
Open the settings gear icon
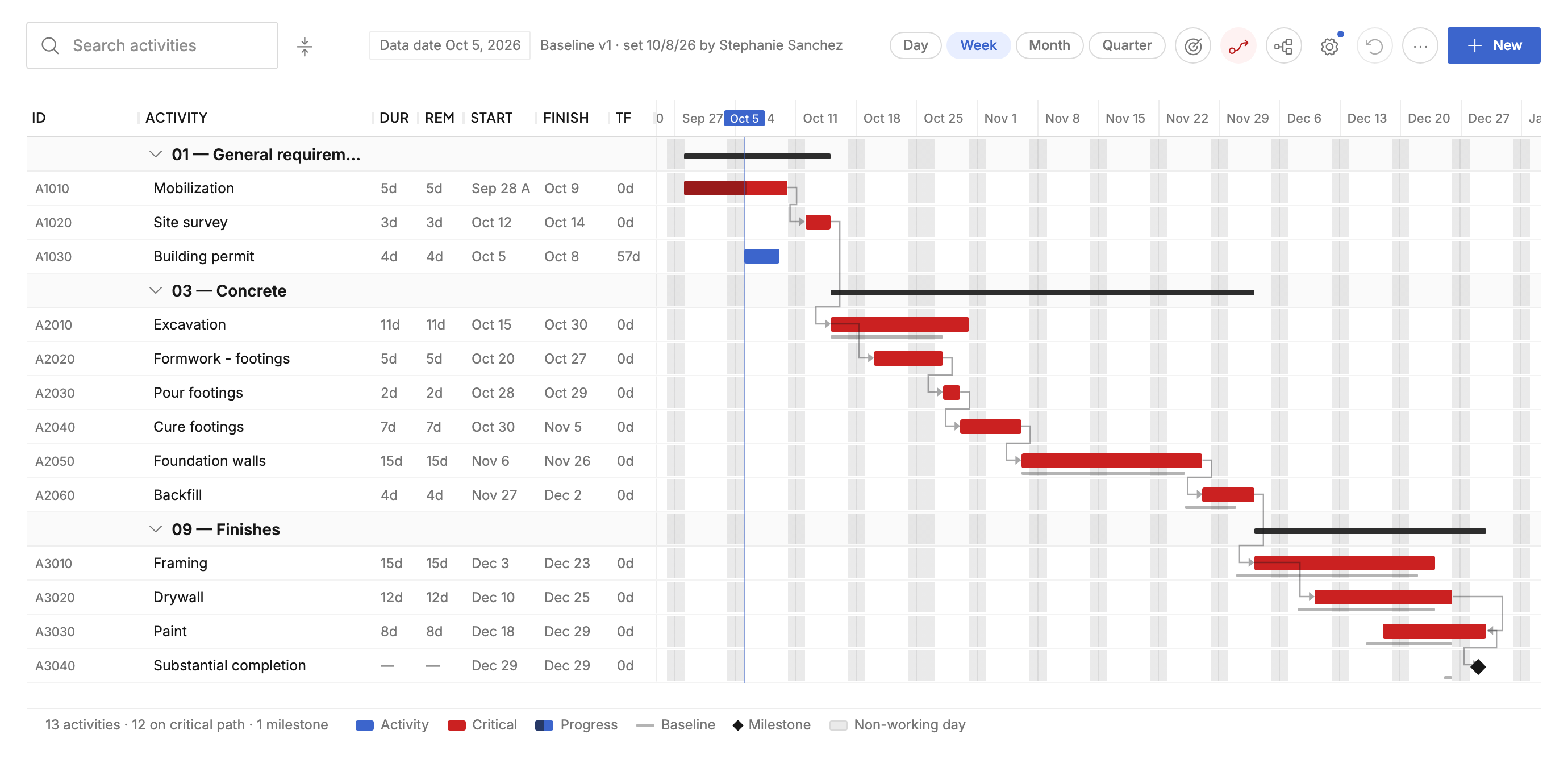point(1329,45)
